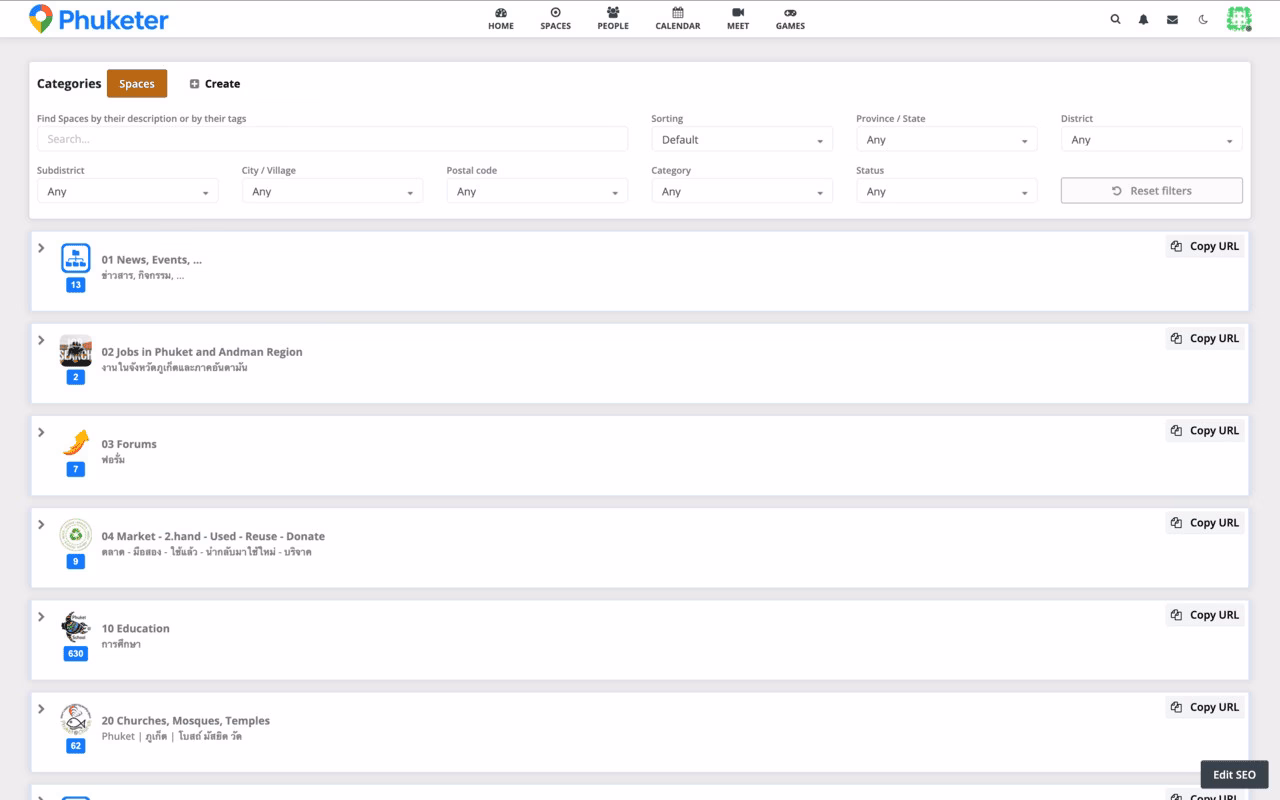This screenshot has width=1280, height=800.
Task: Open the Category filter dropdown
Action: click(742, 191)
